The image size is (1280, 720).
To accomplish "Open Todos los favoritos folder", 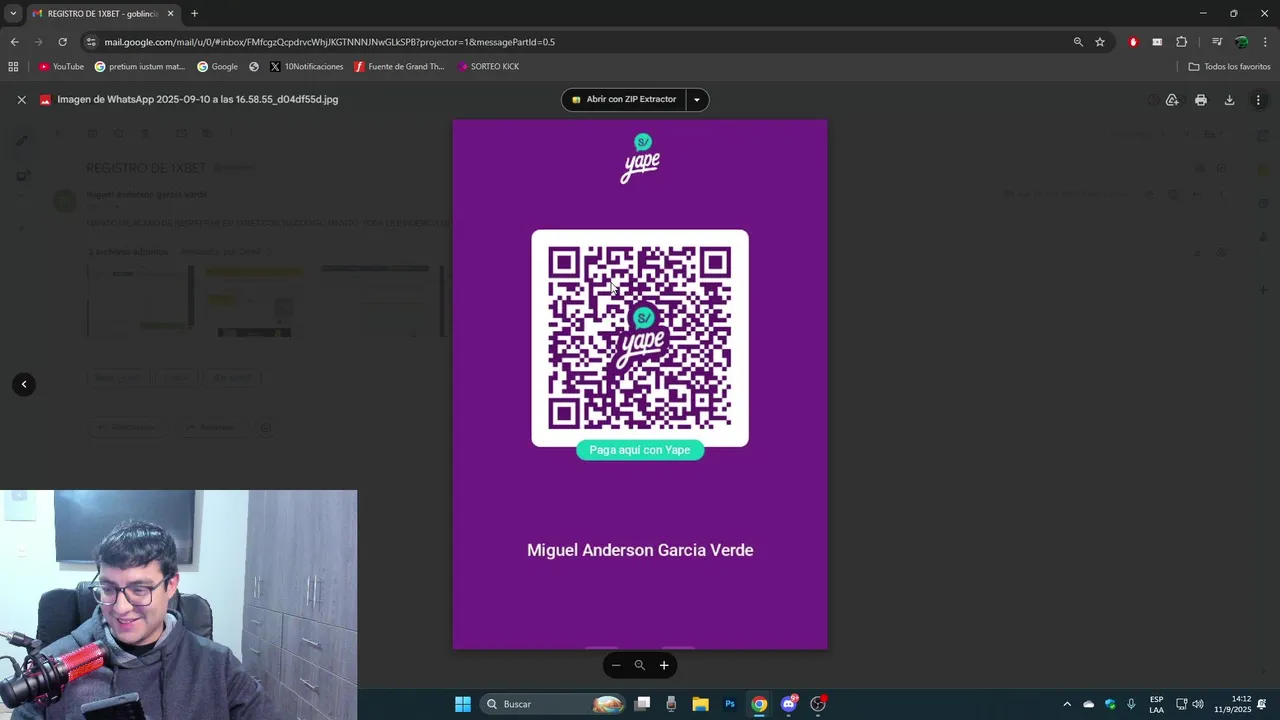I will (1229, 67).
